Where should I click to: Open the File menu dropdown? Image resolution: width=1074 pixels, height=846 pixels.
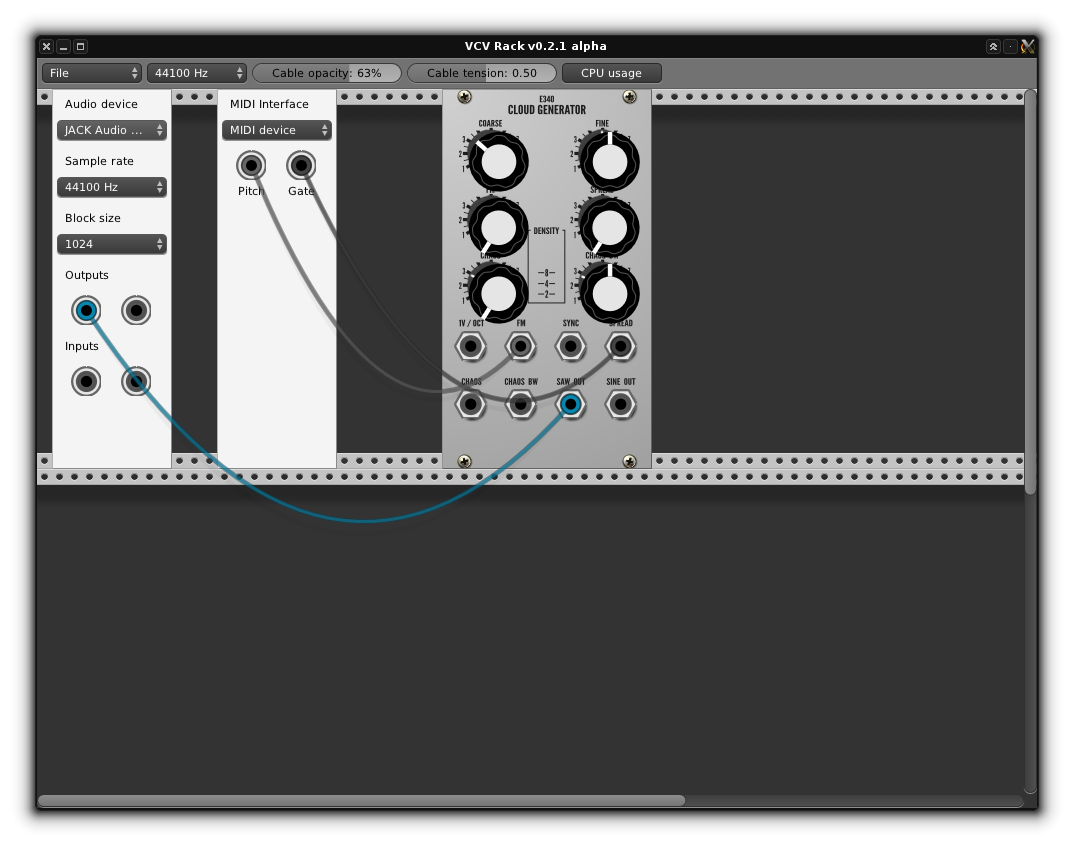[x=92, y=73]
